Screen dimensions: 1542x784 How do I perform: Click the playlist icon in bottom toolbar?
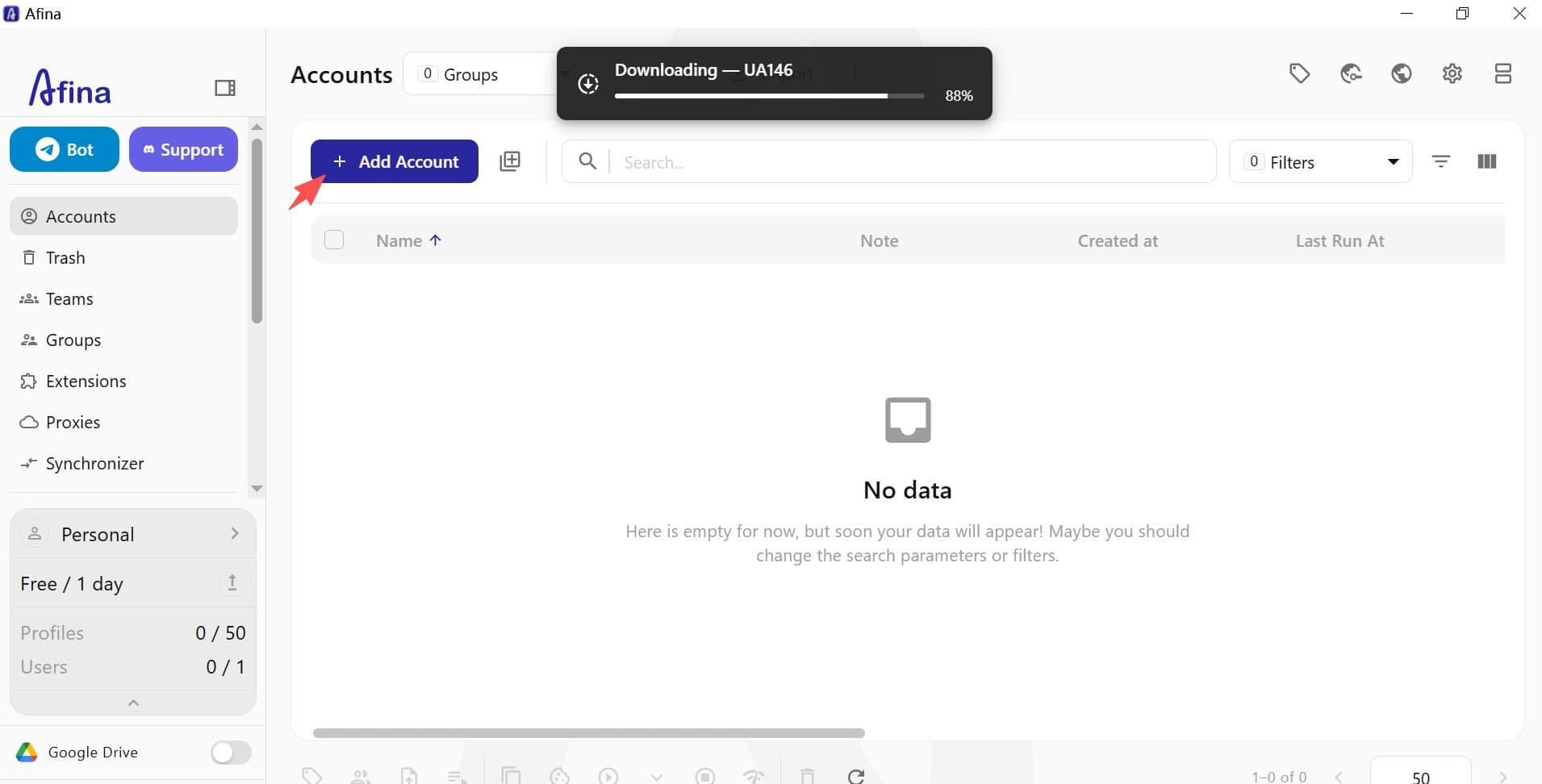tap(457, 776)
